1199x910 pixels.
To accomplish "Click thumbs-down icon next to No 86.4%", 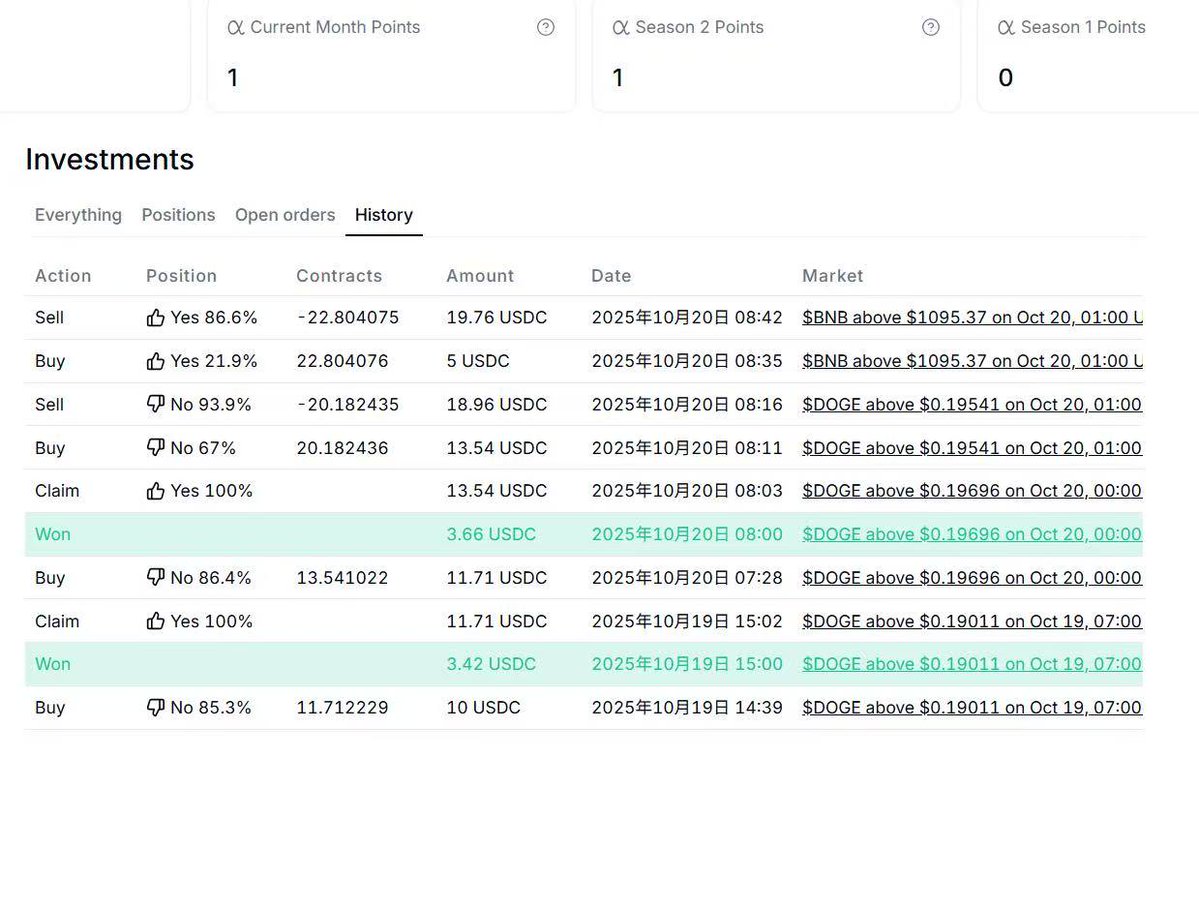I will (x=155, y=578).
